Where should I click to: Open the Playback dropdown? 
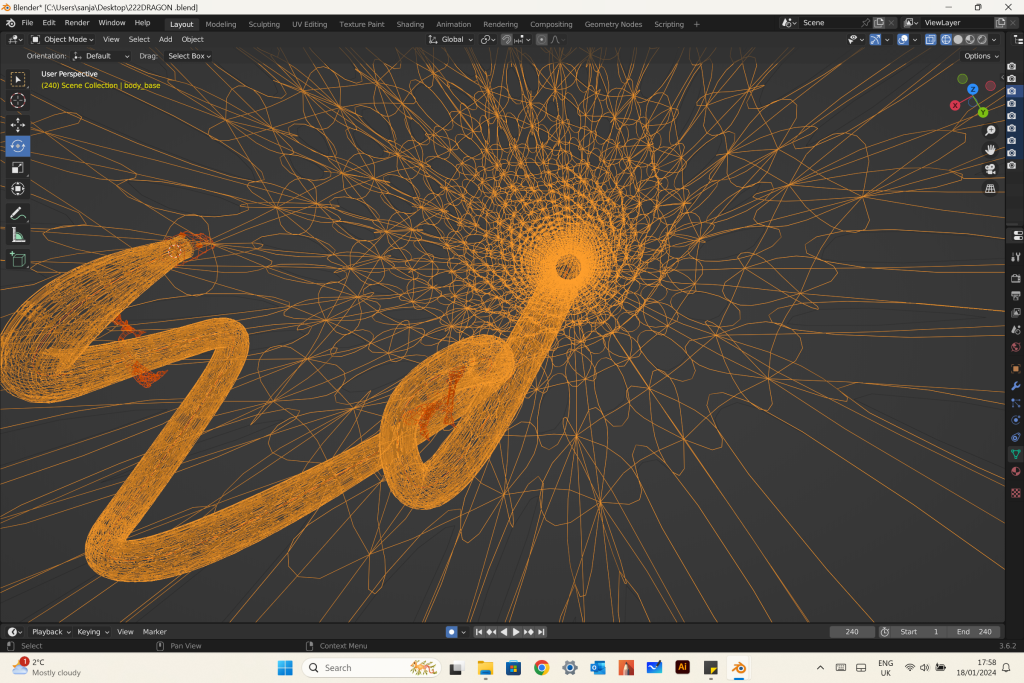51,632
